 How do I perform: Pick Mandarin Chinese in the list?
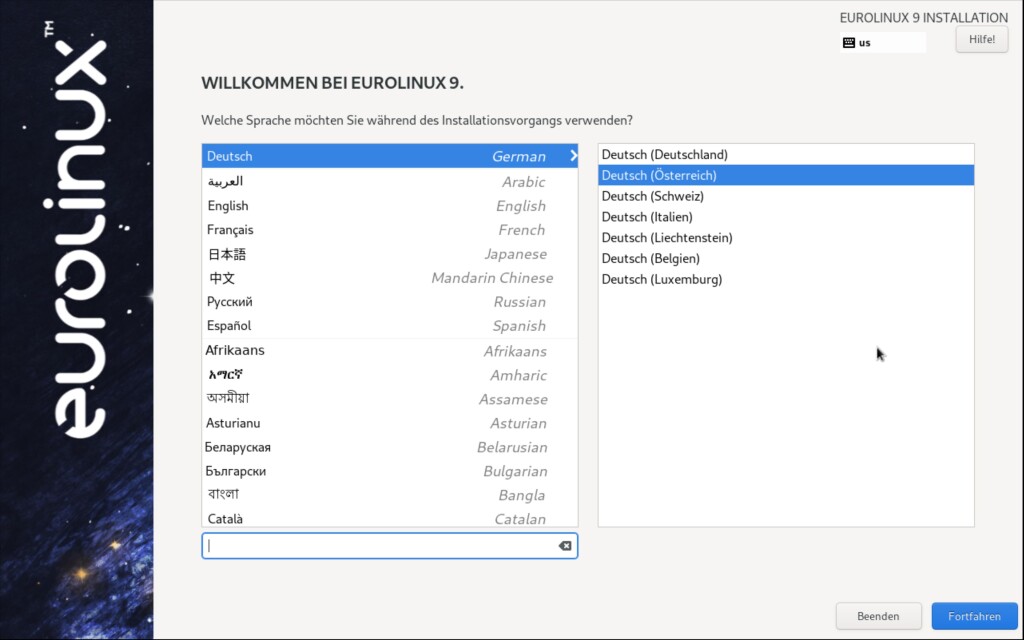coord(390,278)
